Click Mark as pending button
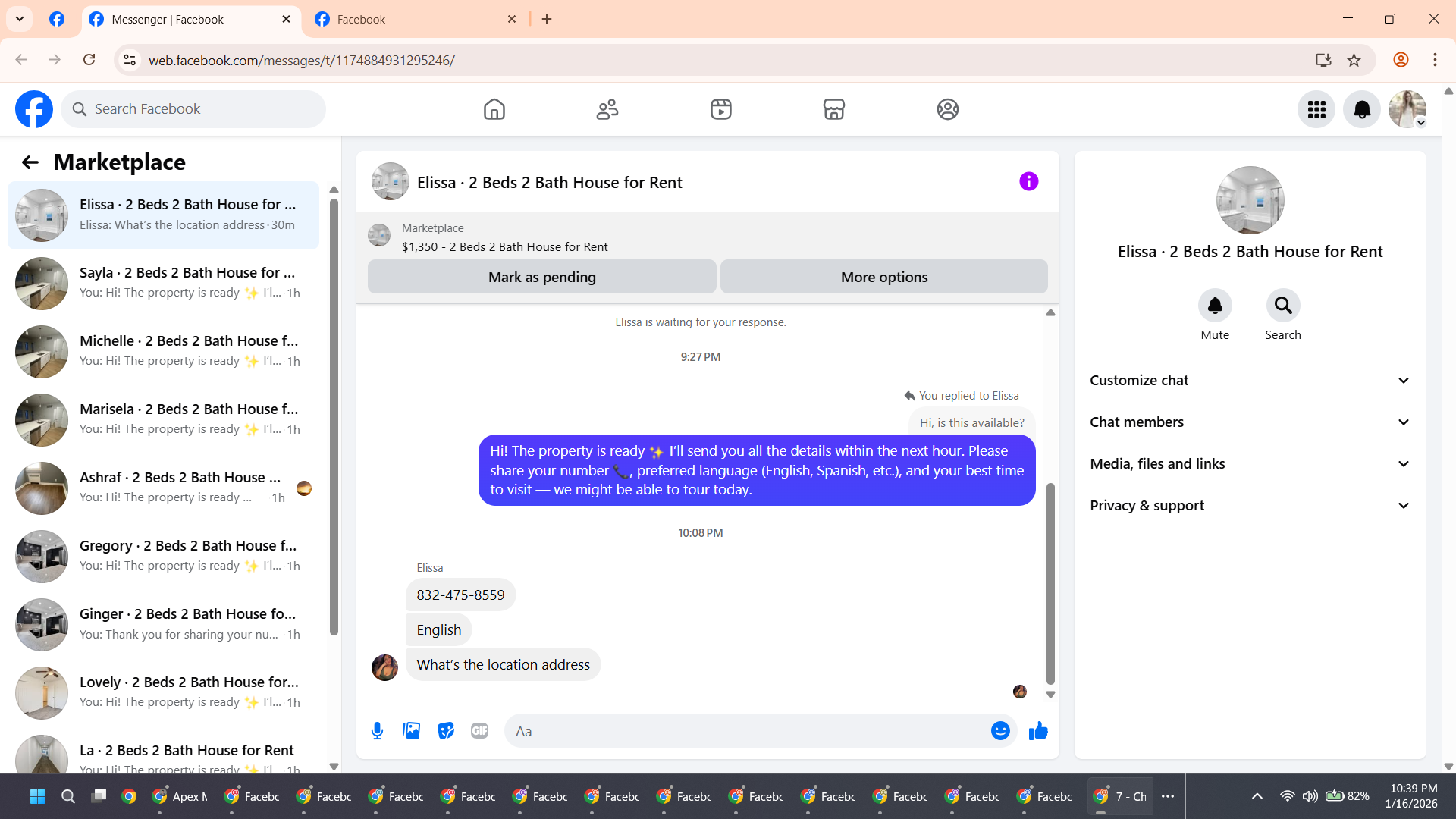The width and height of the screenshot is (1456, 819). (541, 277)
